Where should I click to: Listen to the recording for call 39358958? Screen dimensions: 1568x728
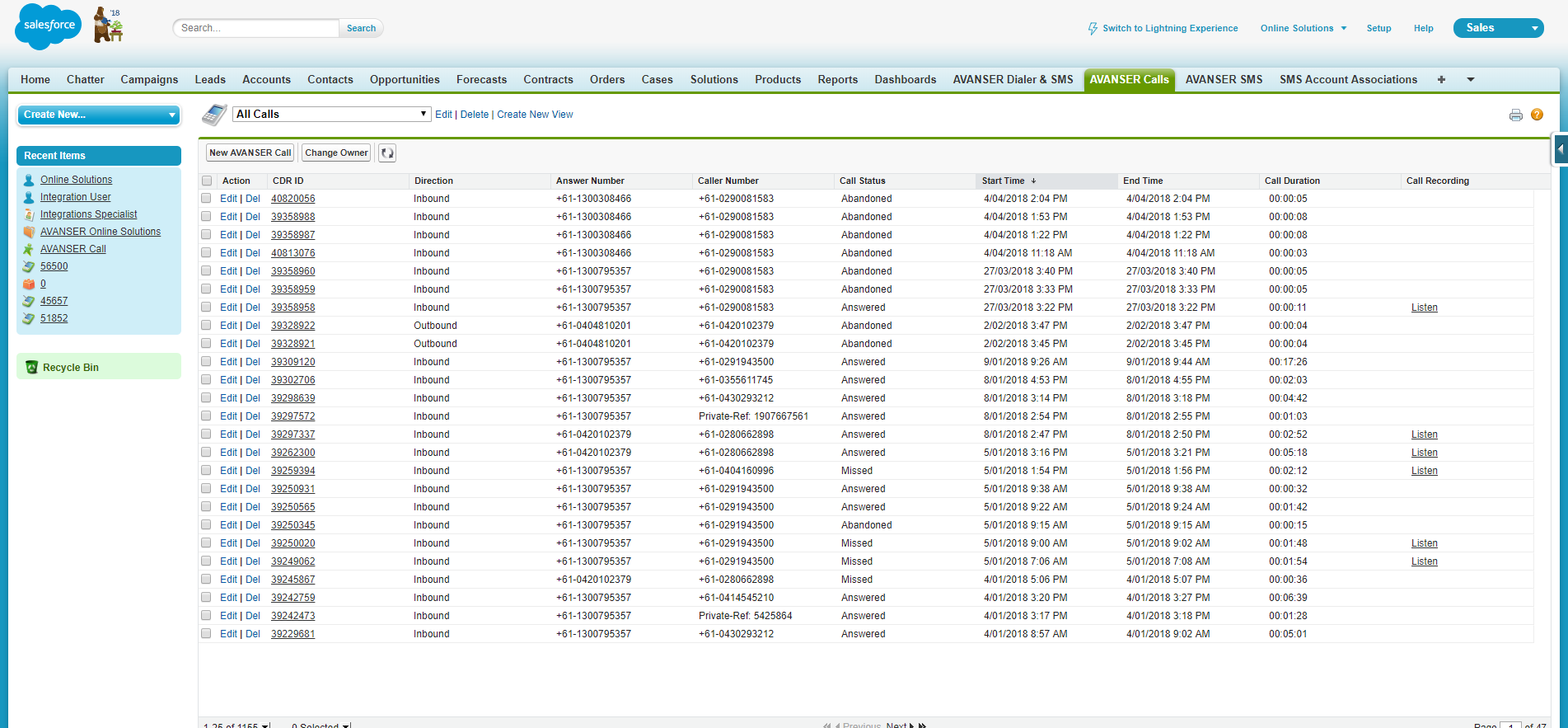1425,308
